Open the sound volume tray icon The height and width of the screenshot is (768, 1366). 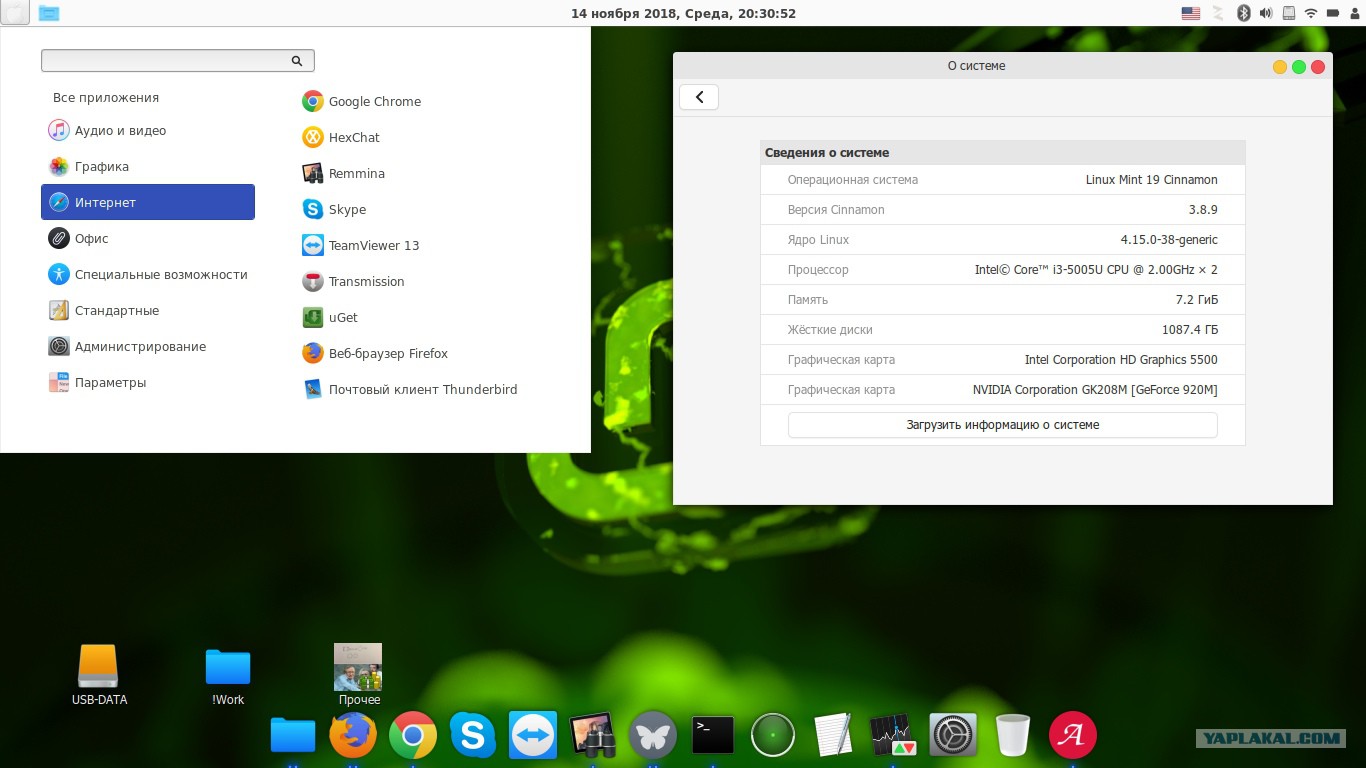1266,13
